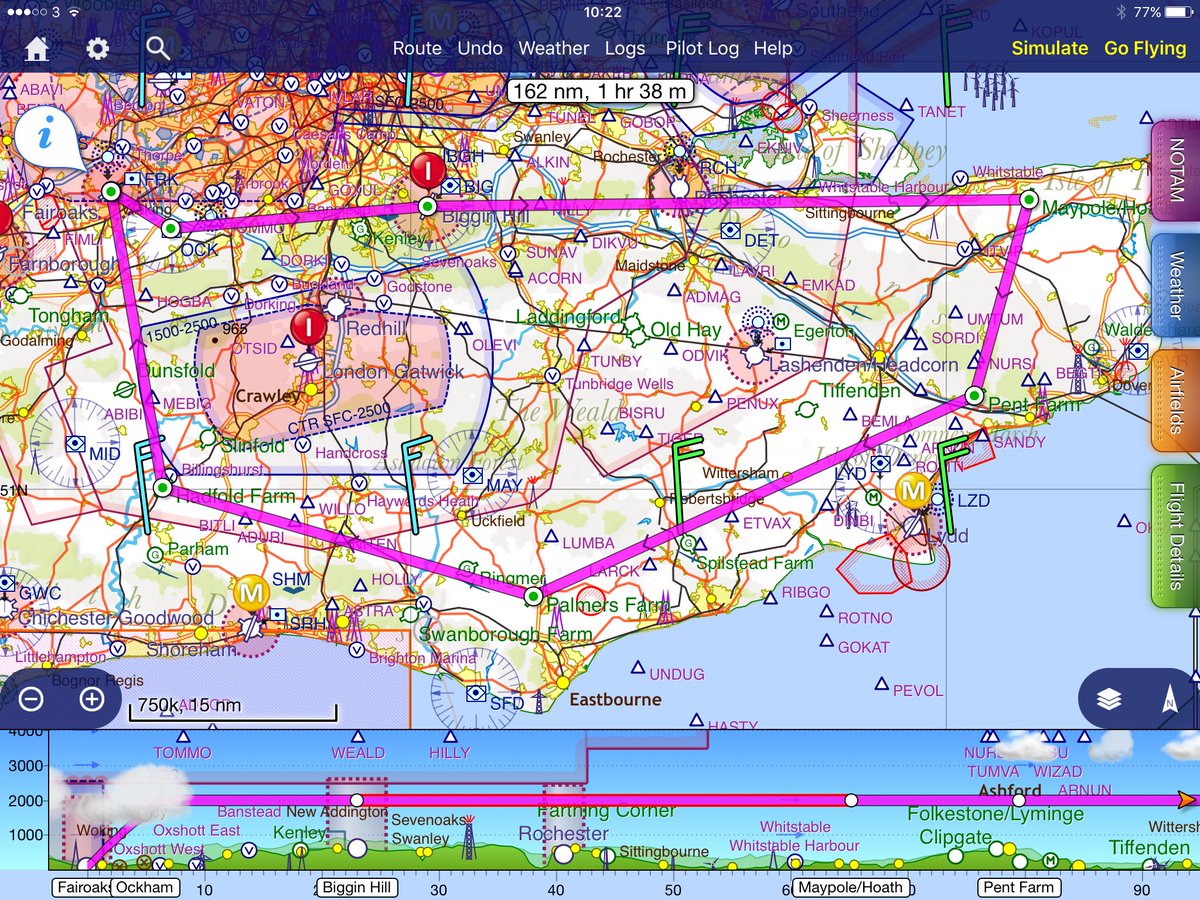The width and height of the screenshot is (1200, 900).
Task: Tap the Ockham label in profile view
Action: 144,888
